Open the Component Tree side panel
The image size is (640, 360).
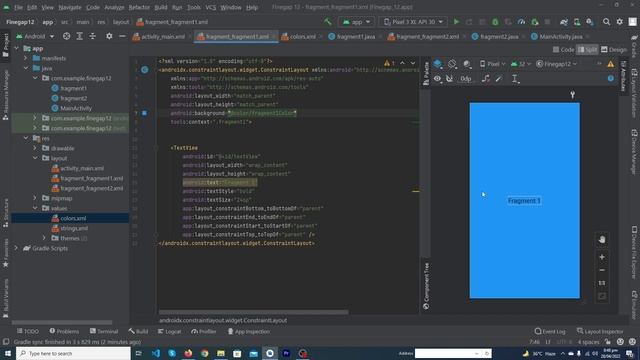pos(426,286)
